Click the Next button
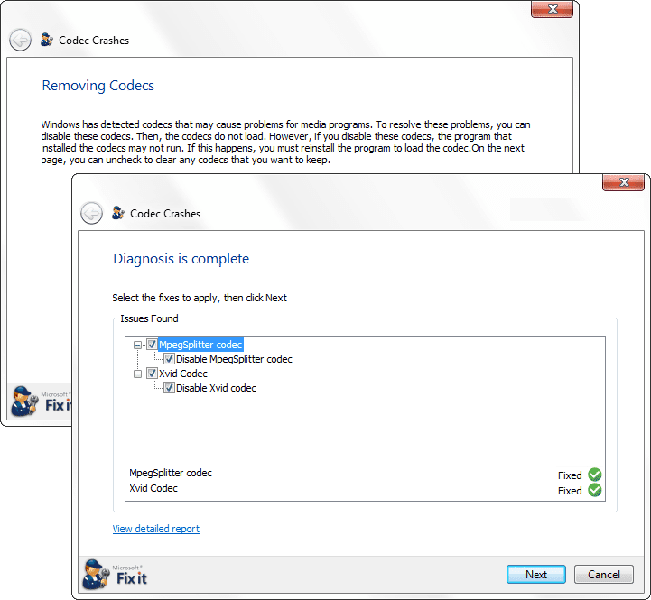Image resolution: width=651 pixels, height=600 pixels. coord(536,574)
